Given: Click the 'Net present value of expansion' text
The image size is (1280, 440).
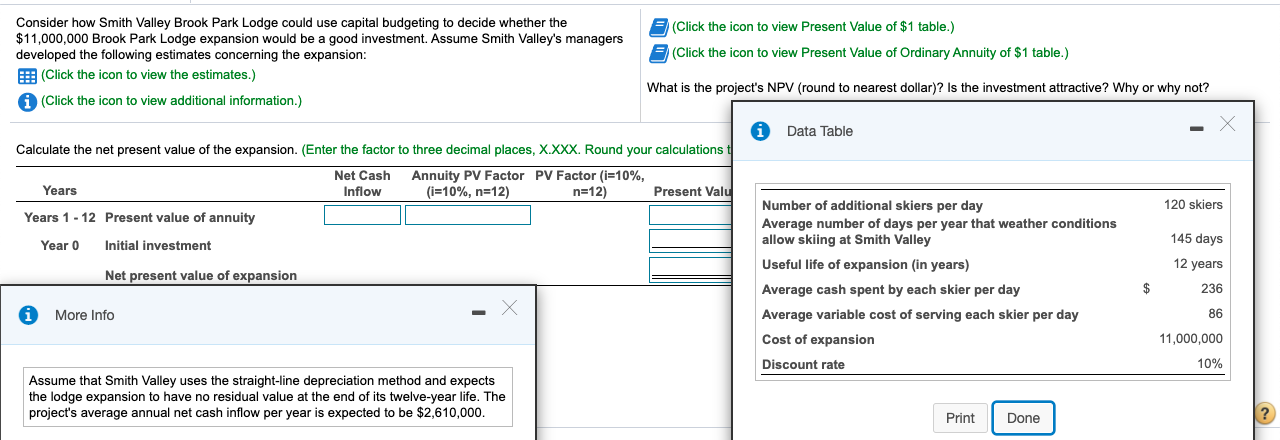Looking at the screenshot, I should click(201, 275).
